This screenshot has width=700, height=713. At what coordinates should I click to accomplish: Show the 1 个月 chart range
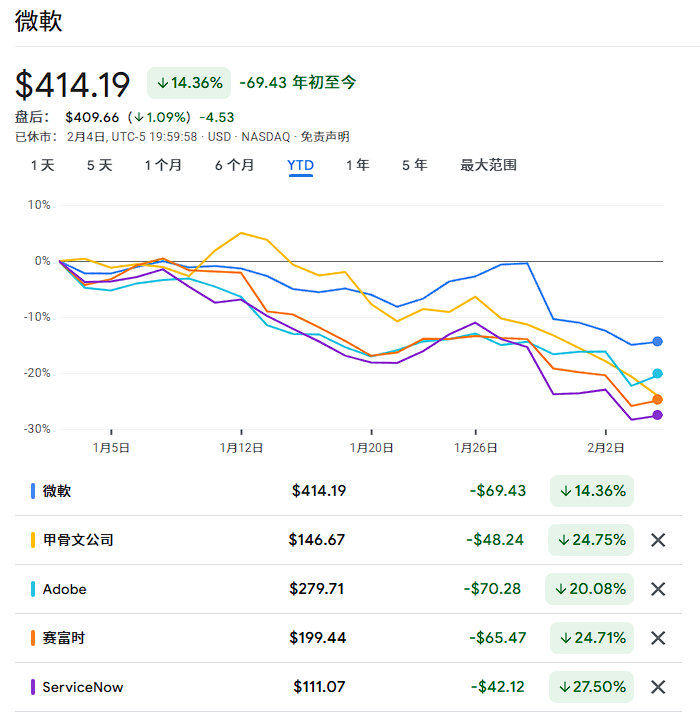click(x=163, y=165)
